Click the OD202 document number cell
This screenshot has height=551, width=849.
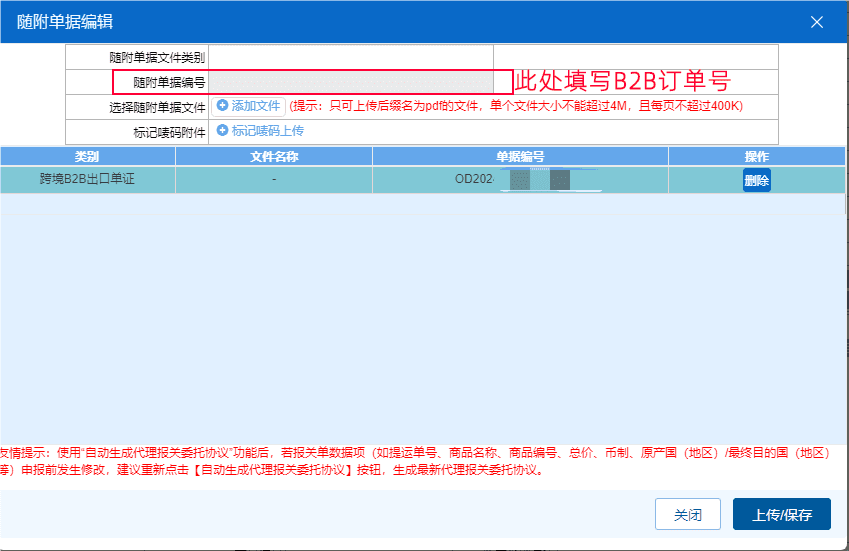[519, 181]
